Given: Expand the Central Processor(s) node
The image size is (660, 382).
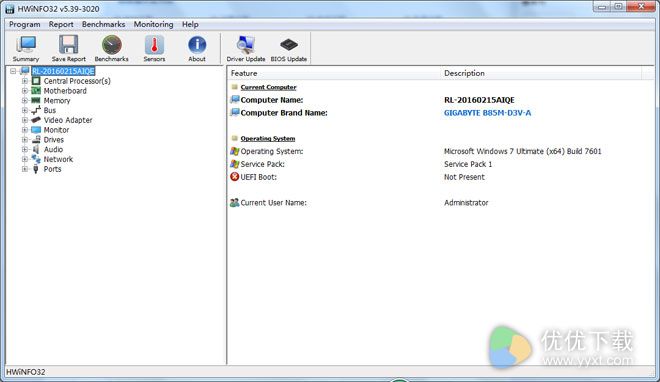Looking at the screenshot, I should click(x=25, y=81).
